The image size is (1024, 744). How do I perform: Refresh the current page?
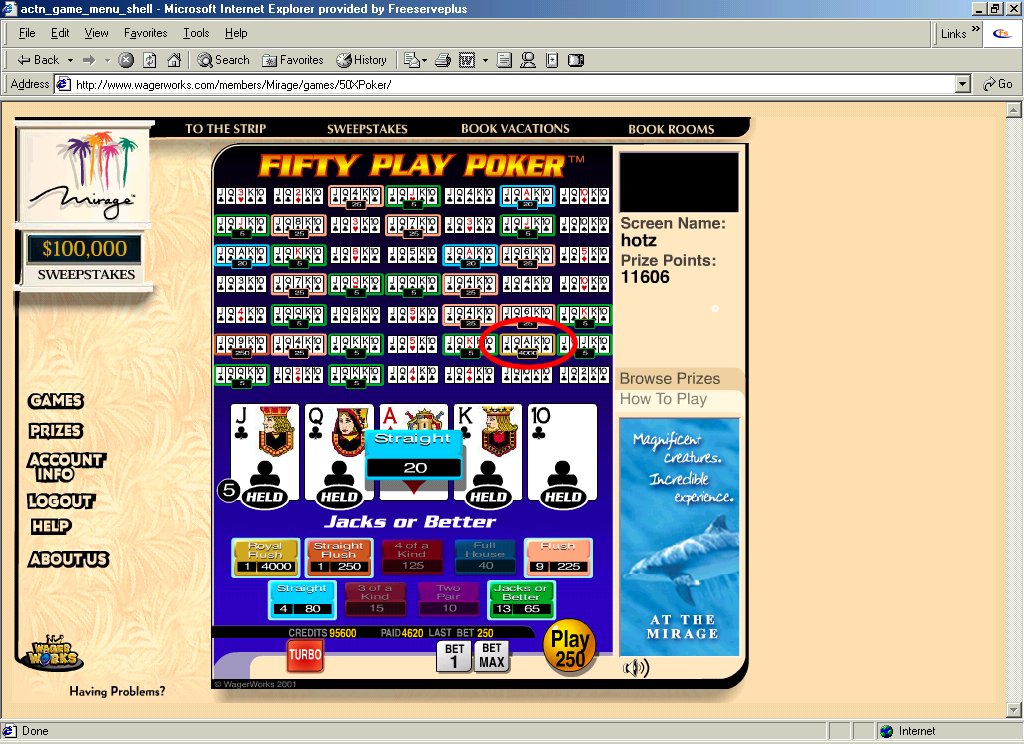tap(150, 60)
